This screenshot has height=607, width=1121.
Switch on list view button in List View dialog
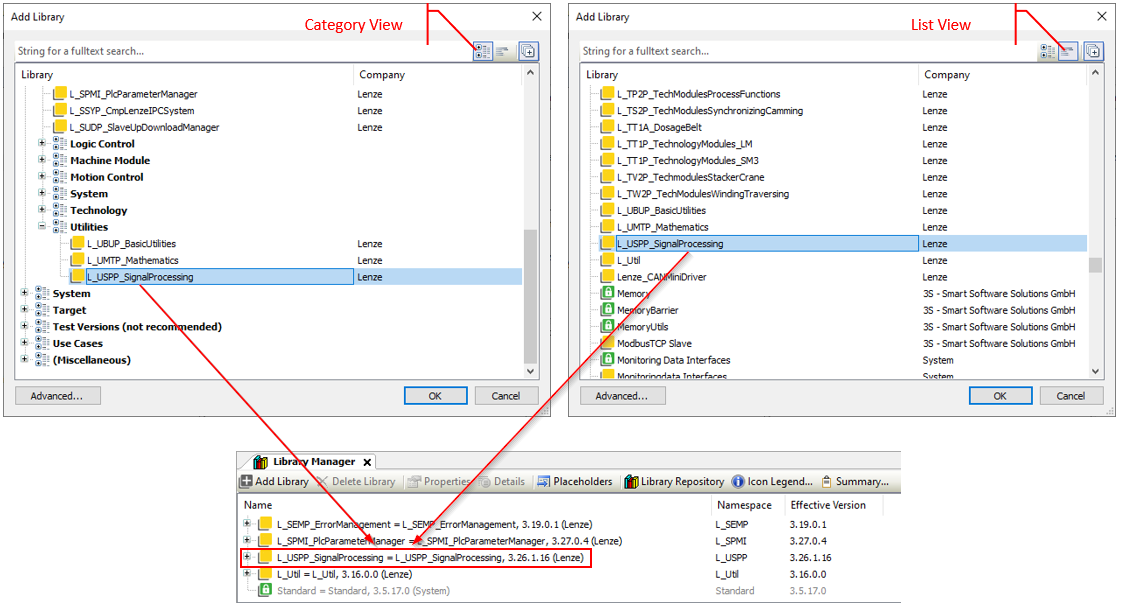pos(1069,51)
